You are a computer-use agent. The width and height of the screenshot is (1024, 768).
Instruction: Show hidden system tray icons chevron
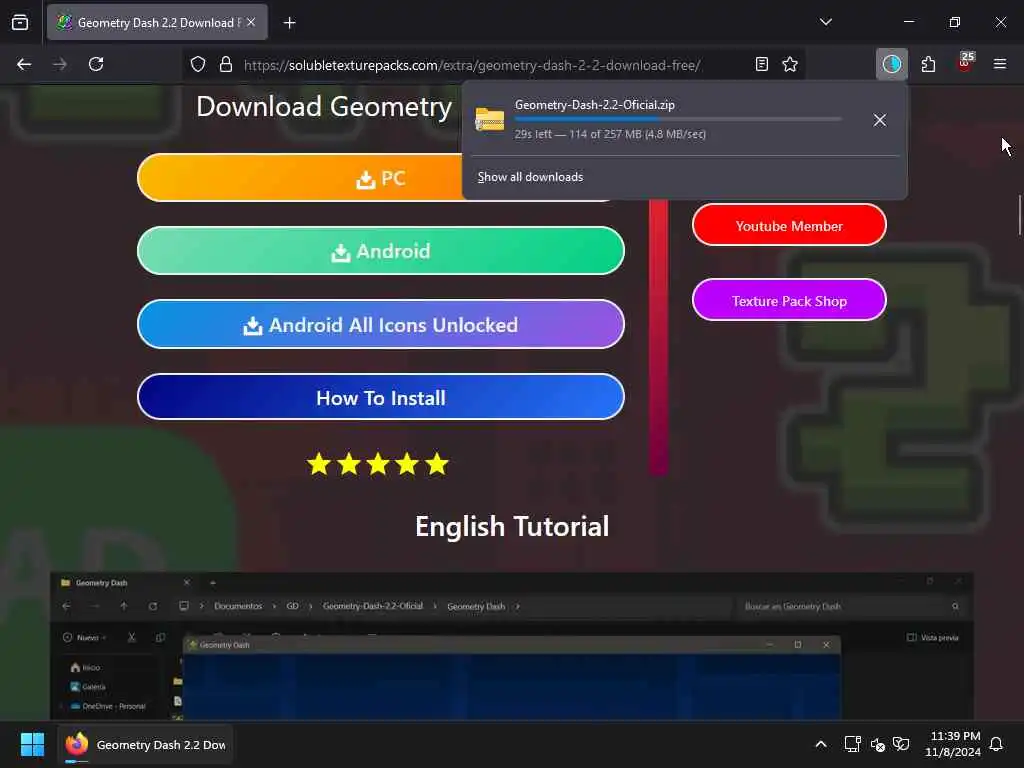[821, 744]
